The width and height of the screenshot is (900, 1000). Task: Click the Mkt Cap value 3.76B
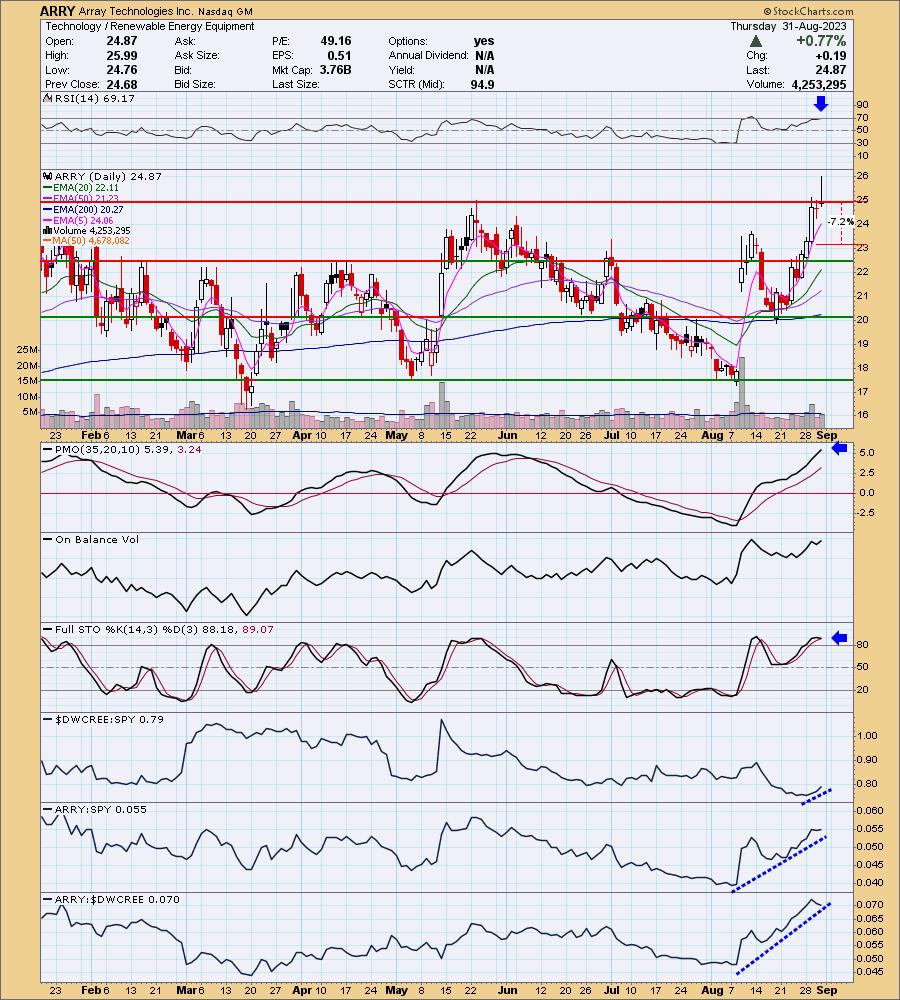[335, 70]
